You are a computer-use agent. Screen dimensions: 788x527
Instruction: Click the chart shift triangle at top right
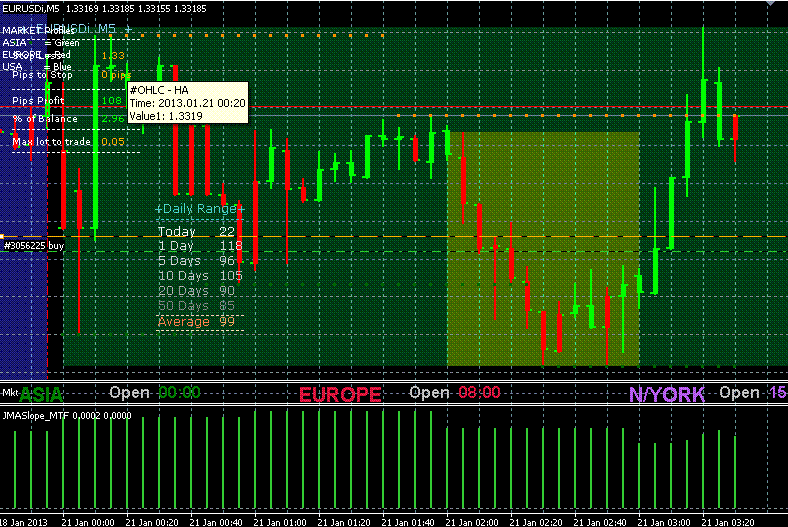[x=770, y=3]
